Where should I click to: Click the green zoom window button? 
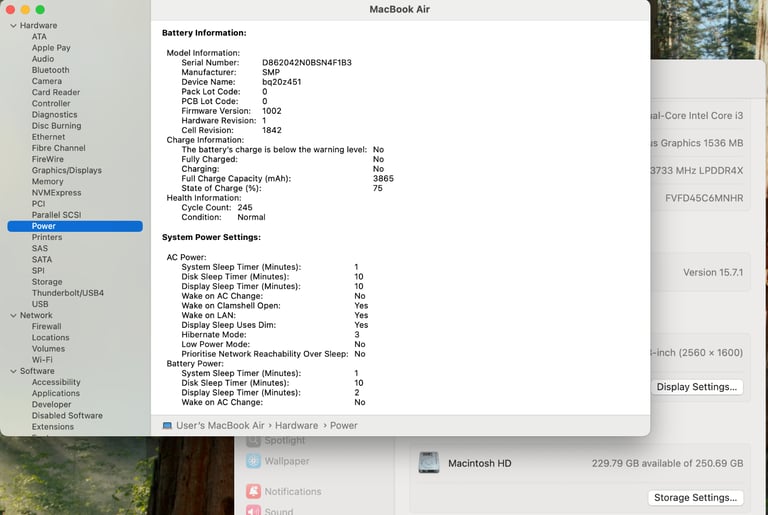pyautogui.click(x=40, y=9)
